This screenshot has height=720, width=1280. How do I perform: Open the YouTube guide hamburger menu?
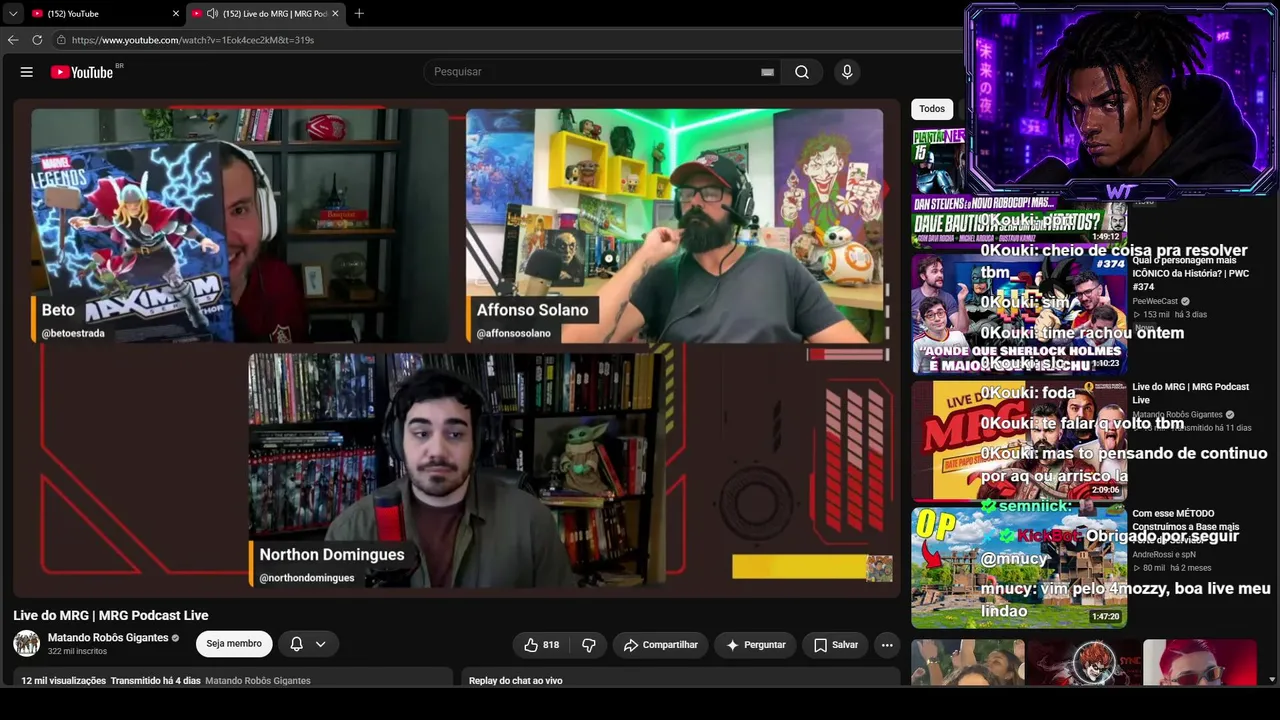tap(27, 72)
